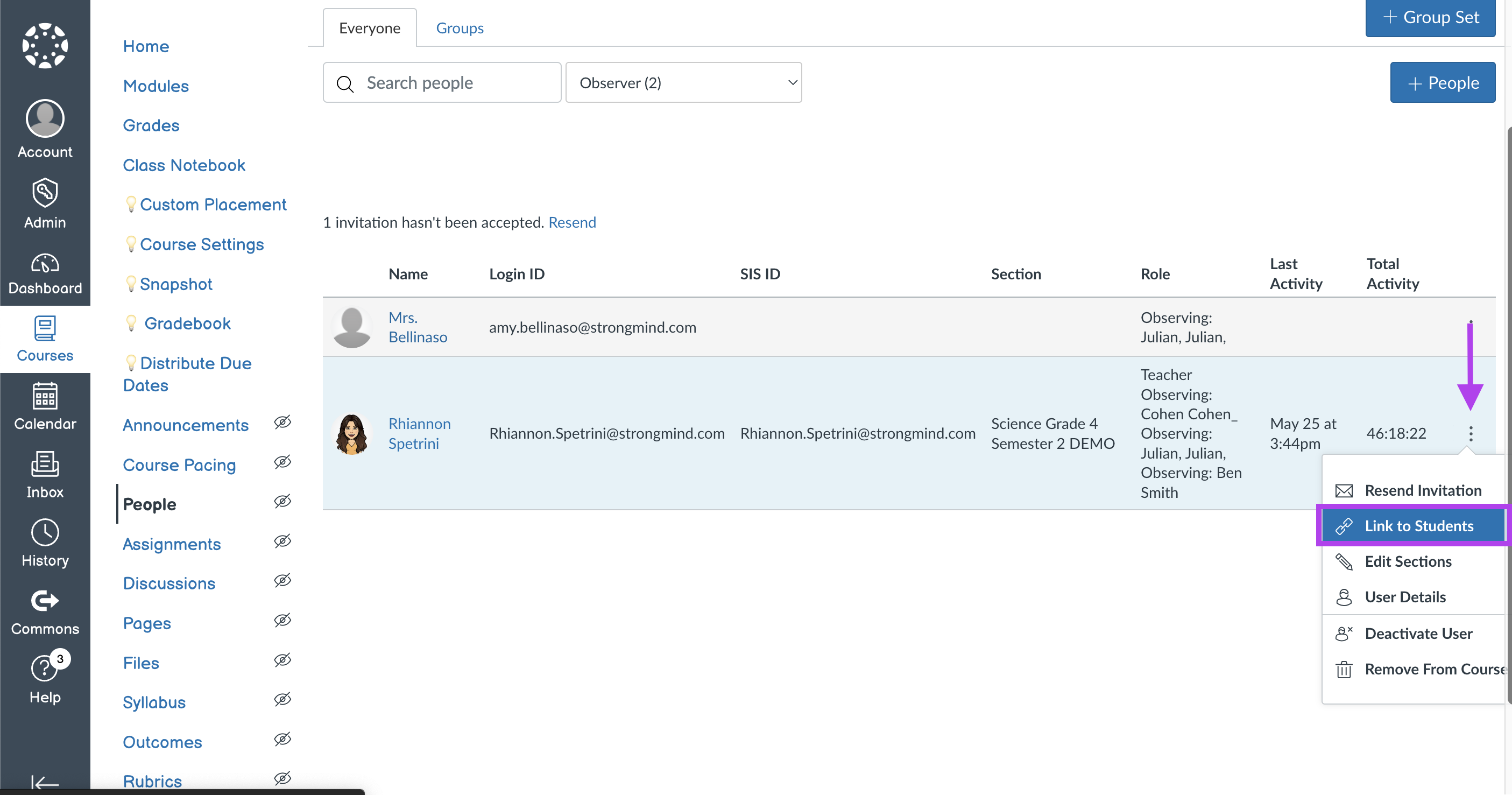
Task: Toggle the visibility eye icon for Outcomes
Action: tap(282, 739)
